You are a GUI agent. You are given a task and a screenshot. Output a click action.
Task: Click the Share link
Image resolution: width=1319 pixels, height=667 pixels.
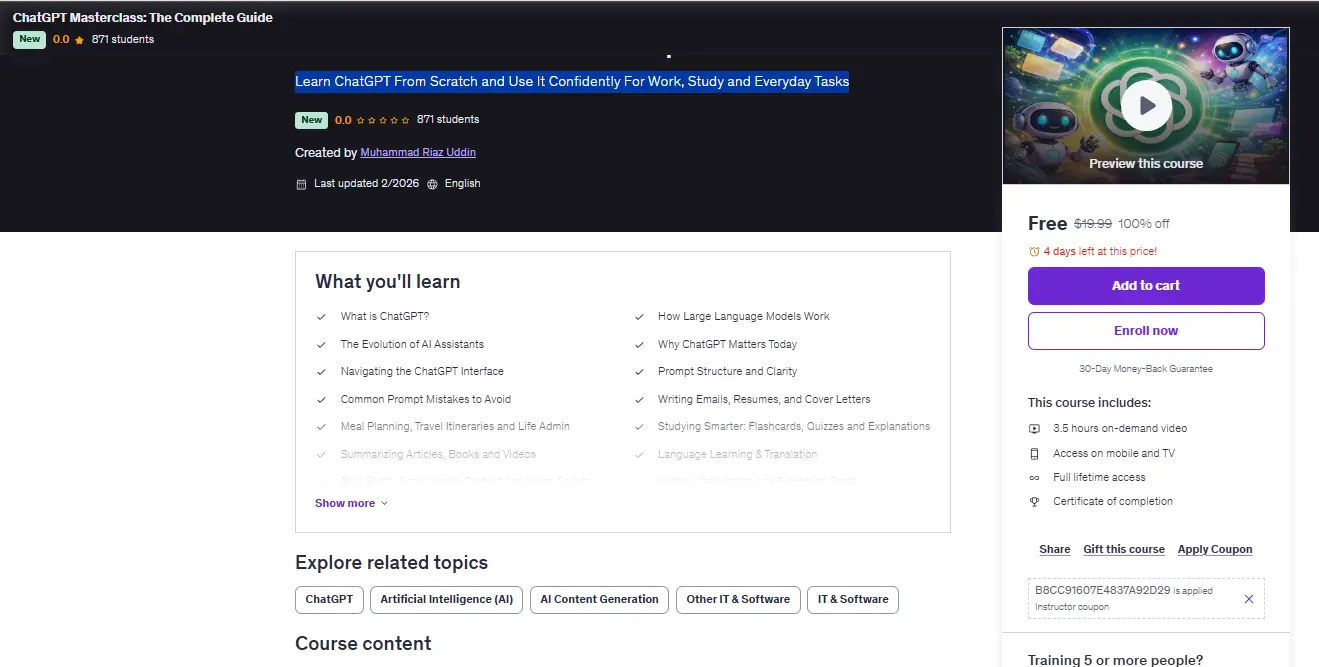[x=1054, y=549]
